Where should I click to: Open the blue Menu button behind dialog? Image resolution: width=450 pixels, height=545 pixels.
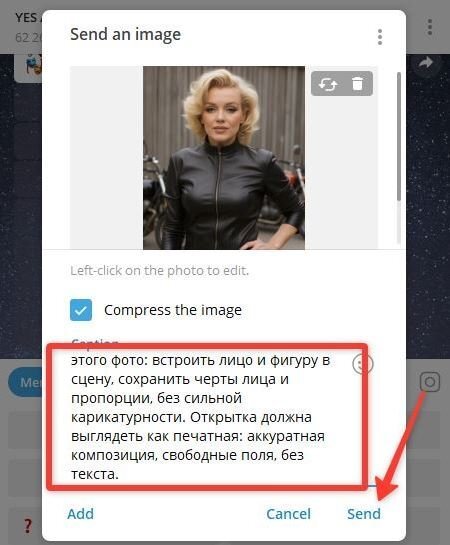pos(24,382)
